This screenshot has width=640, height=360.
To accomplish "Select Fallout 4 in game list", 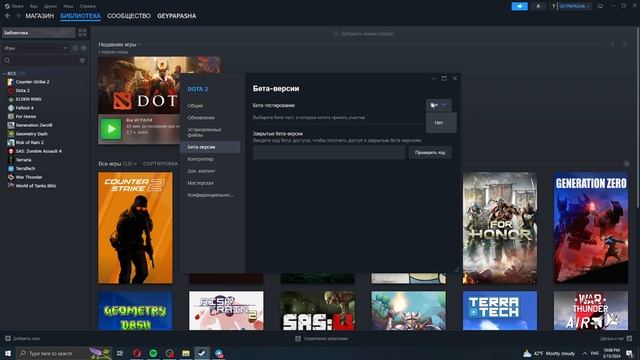I will [x=24, y=108].
